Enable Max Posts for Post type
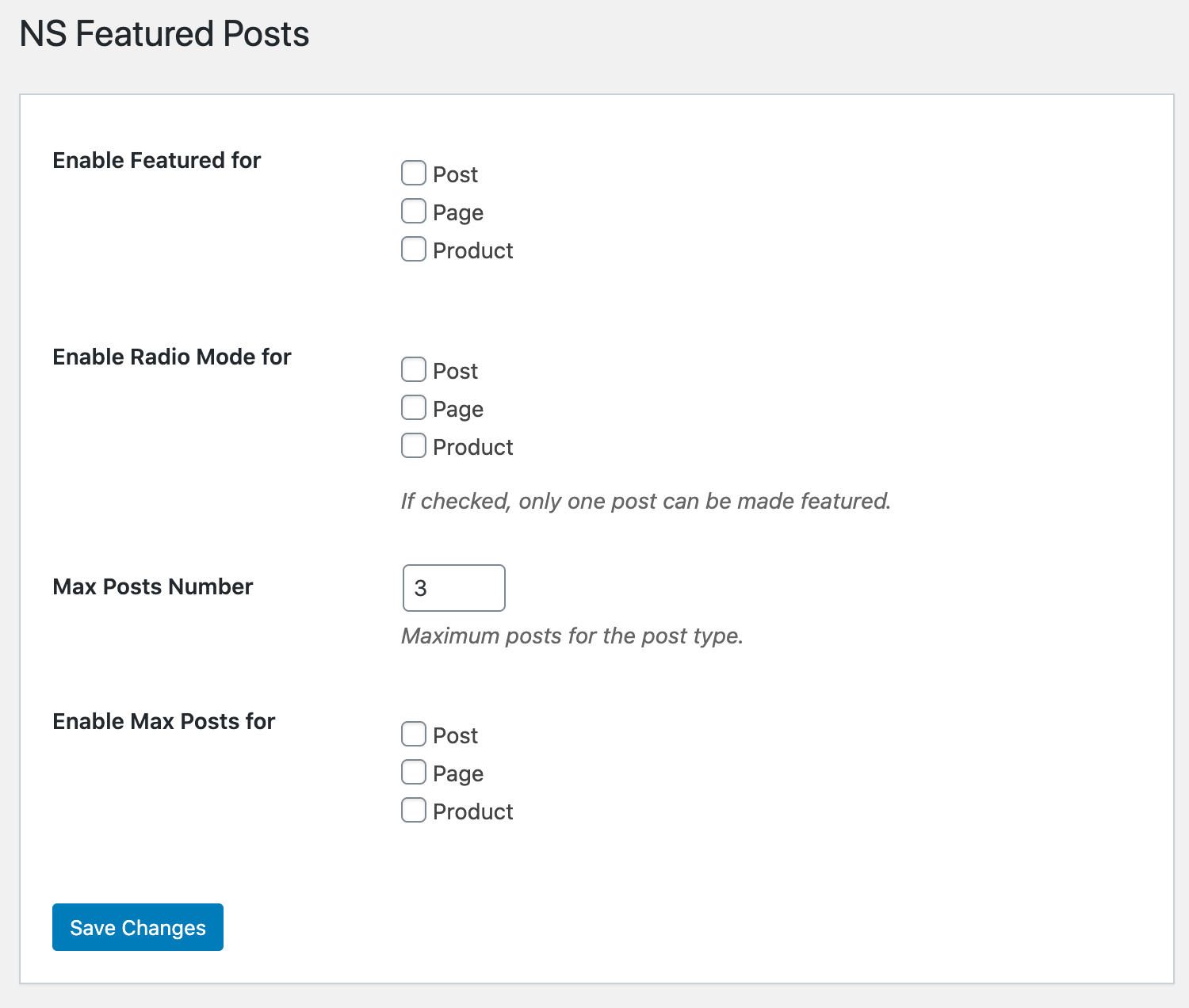The image size is (1189, 1008). pyautogui.click(x=414, y=734)
